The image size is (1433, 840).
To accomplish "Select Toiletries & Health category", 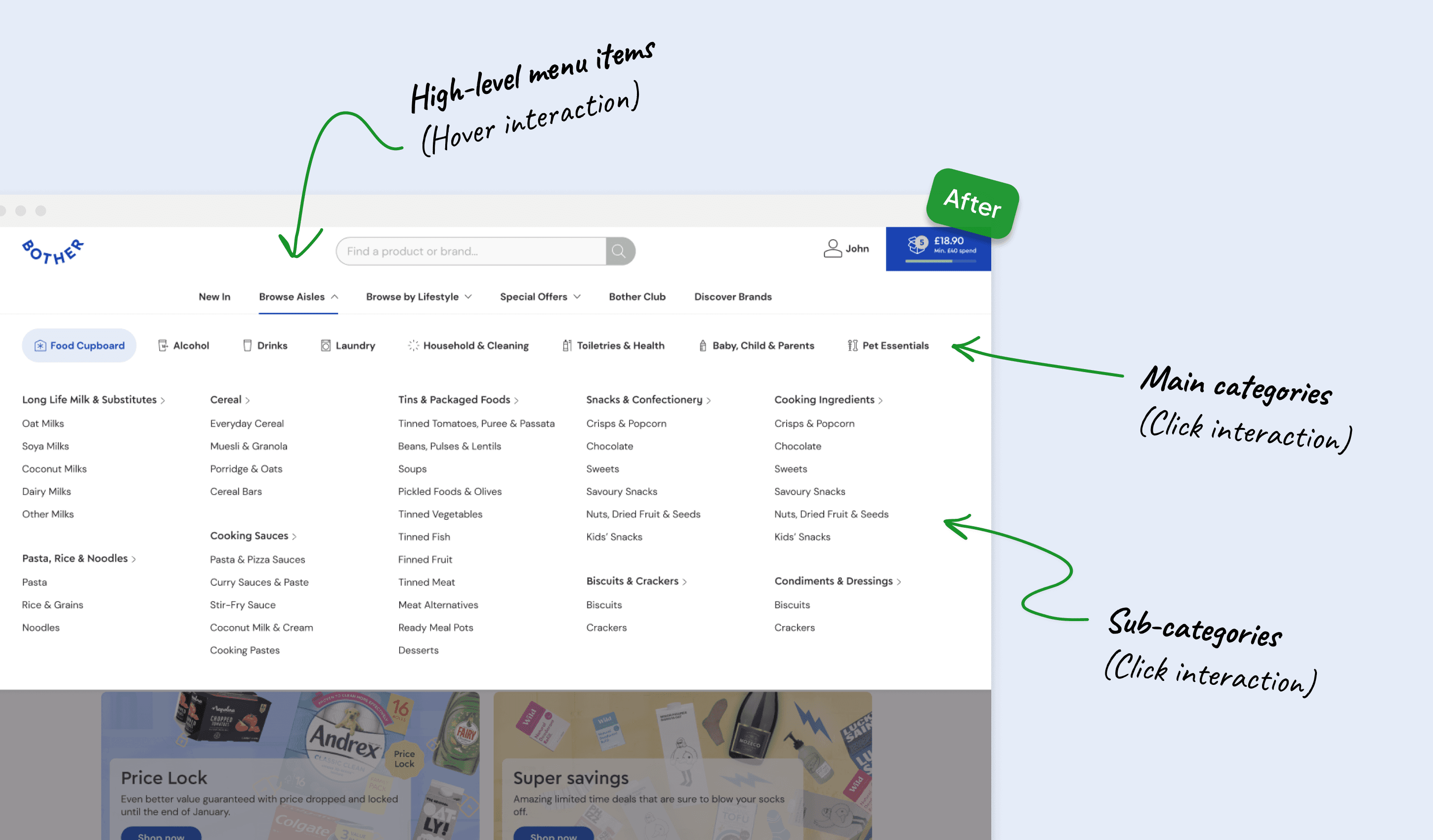I will click(614, 346).
